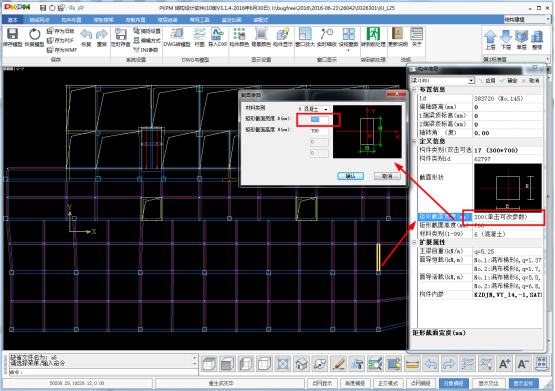Open the 梁(145) component dropdown
The image size is (555, 391).
(443, 81)
